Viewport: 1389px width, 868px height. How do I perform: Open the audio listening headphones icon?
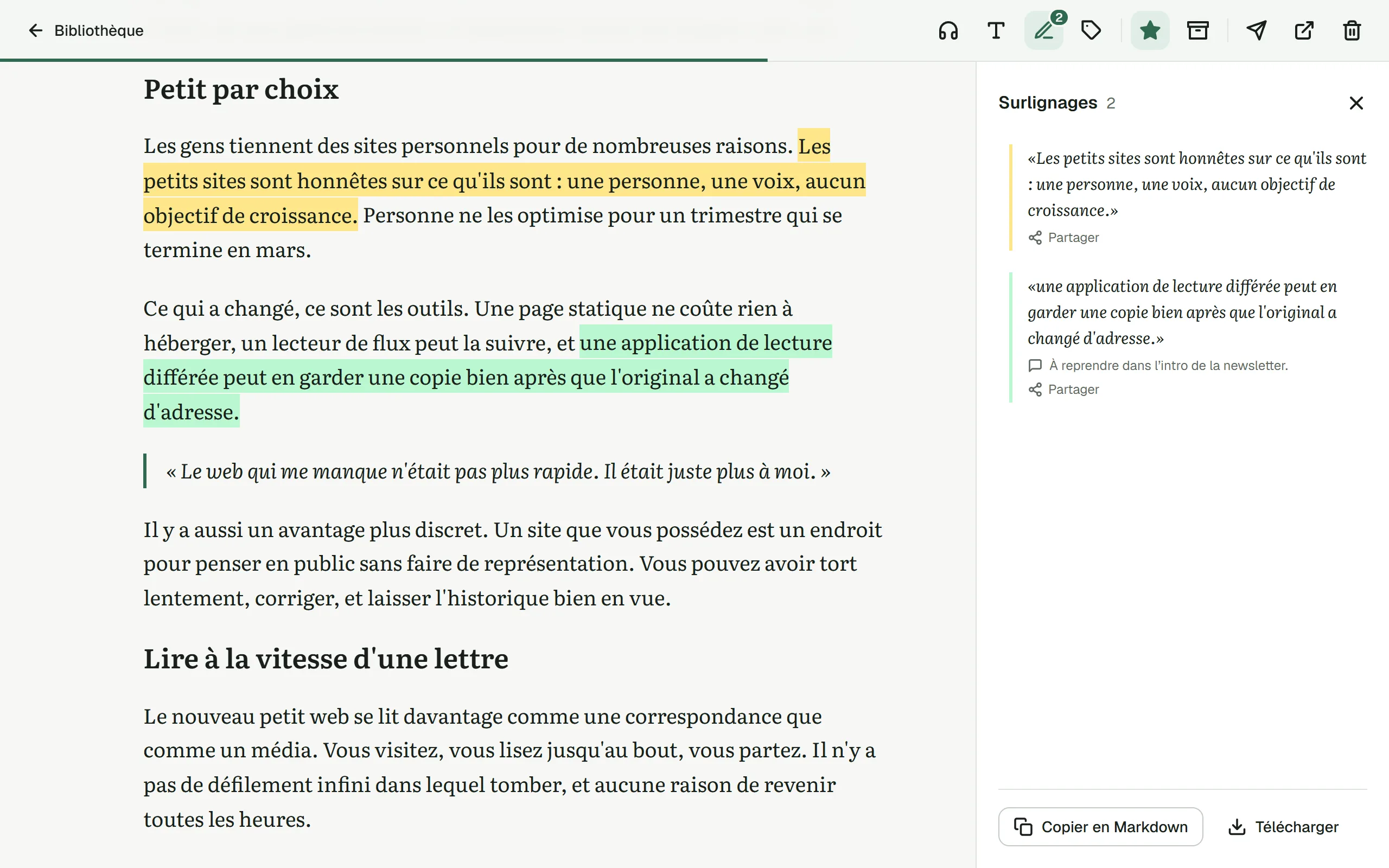[948, 30]
